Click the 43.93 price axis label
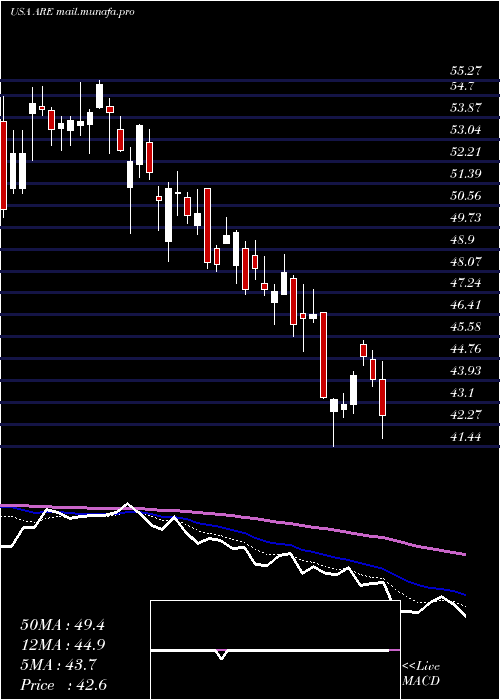The image size is (500, 700). click(466, 371)
